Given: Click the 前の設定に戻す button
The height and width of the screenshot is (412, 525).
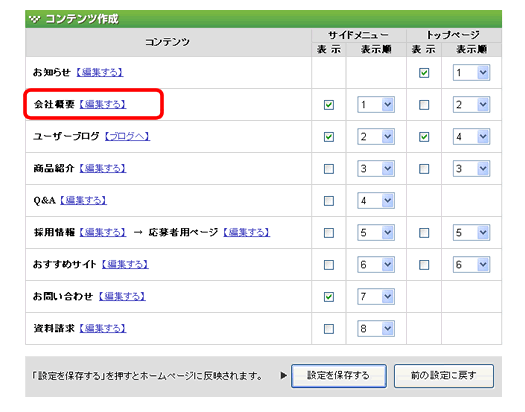Looking at the screenshot, I should pyautogui.click(x=444, y=376).
